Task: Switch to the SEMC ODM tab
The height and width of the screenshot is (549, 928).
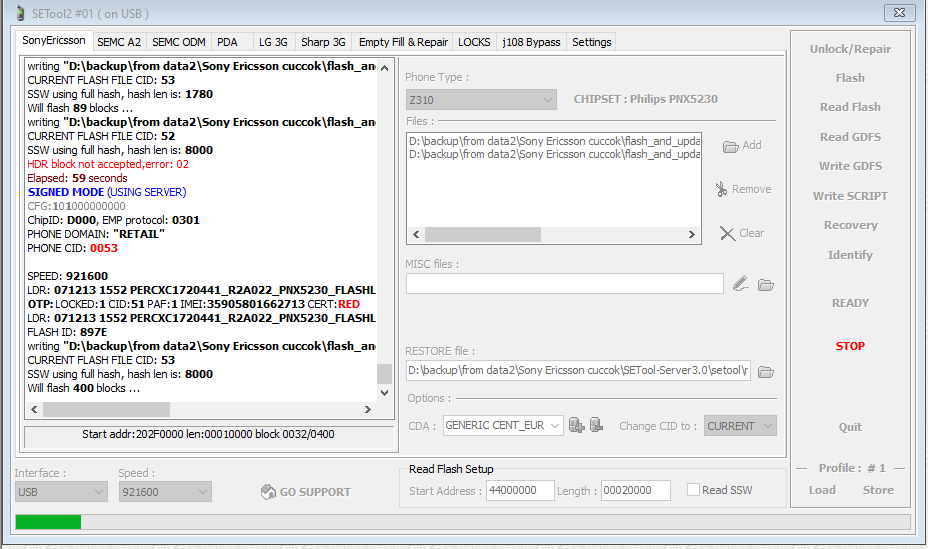Action: 179,42
